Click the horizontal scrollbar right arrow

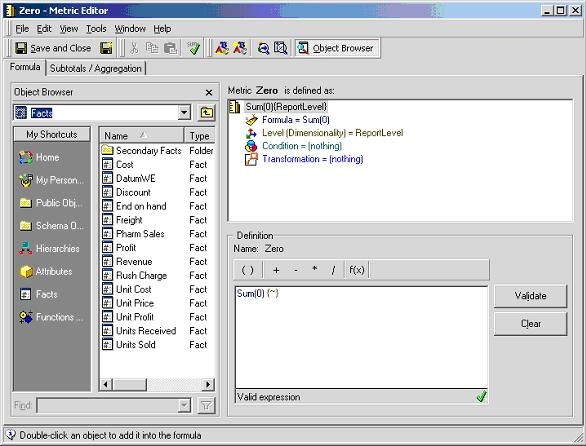pos(208,384)
